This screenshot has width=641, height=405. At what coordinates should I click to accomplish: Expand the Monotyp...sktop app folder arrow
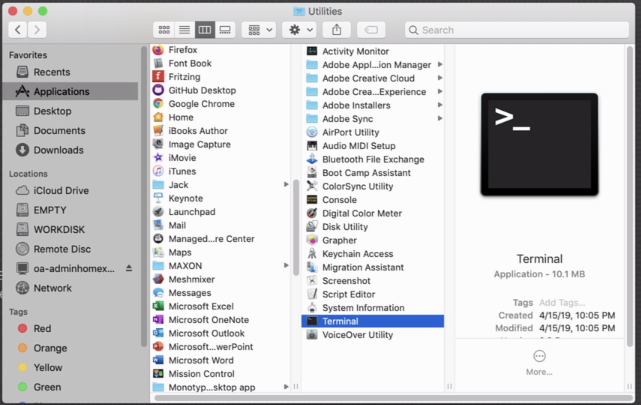[x=286, y=387]
